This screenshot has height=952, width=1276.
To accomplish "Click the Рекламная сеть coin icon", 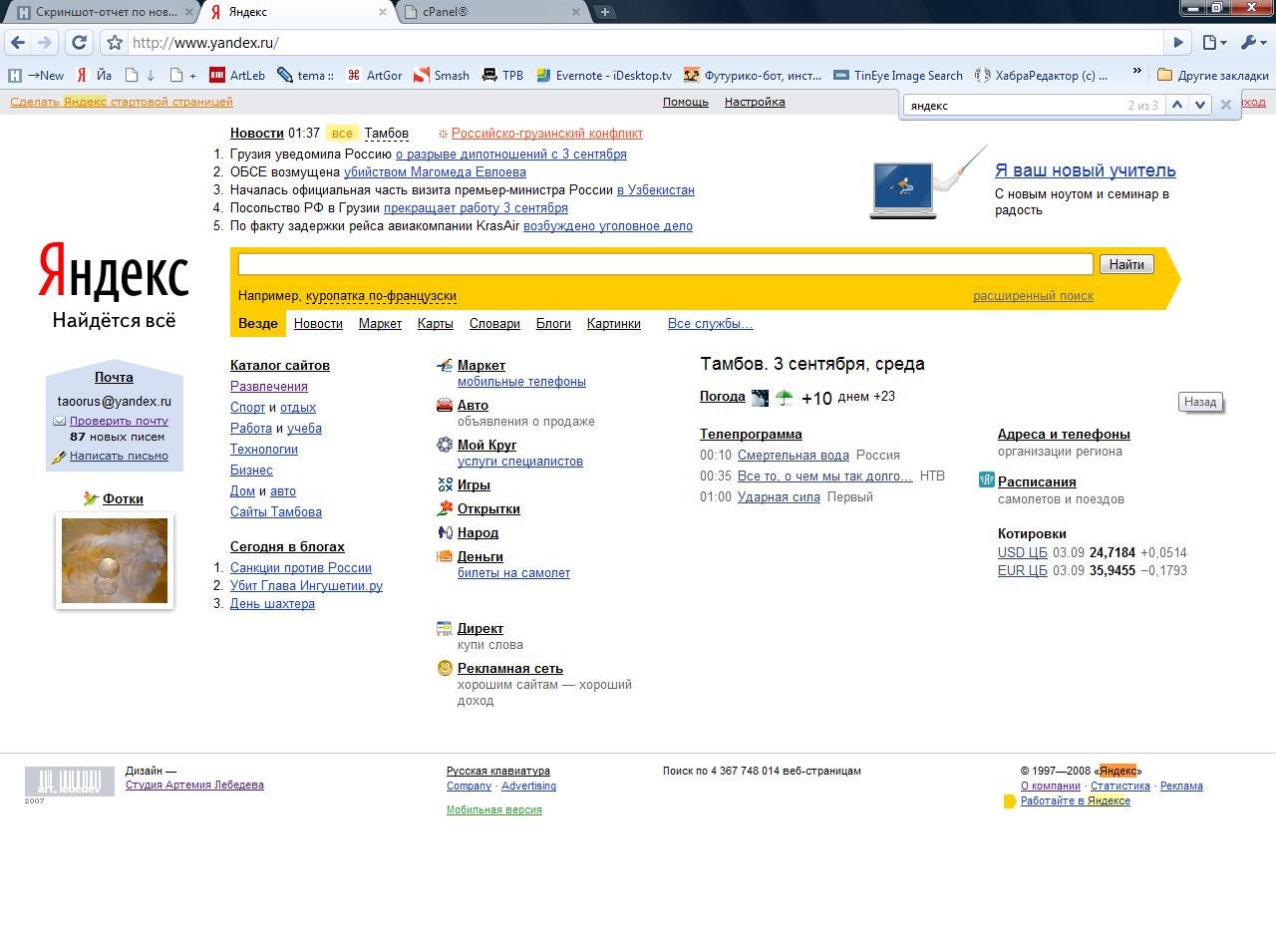I will (x=445, y=668).
